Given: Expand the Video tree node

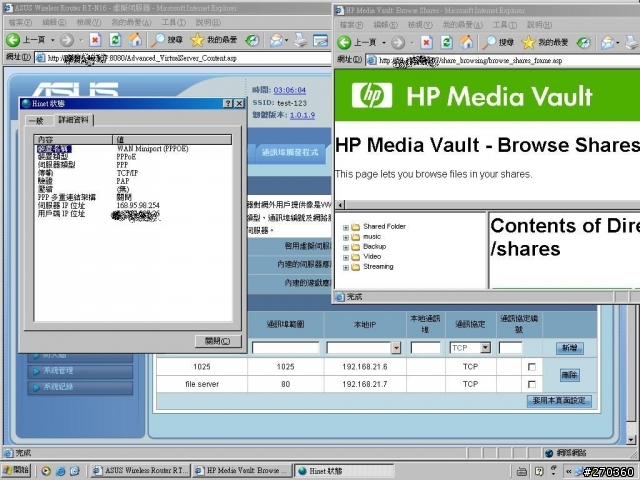Looking at the screenshot, I should coord(346,258).
